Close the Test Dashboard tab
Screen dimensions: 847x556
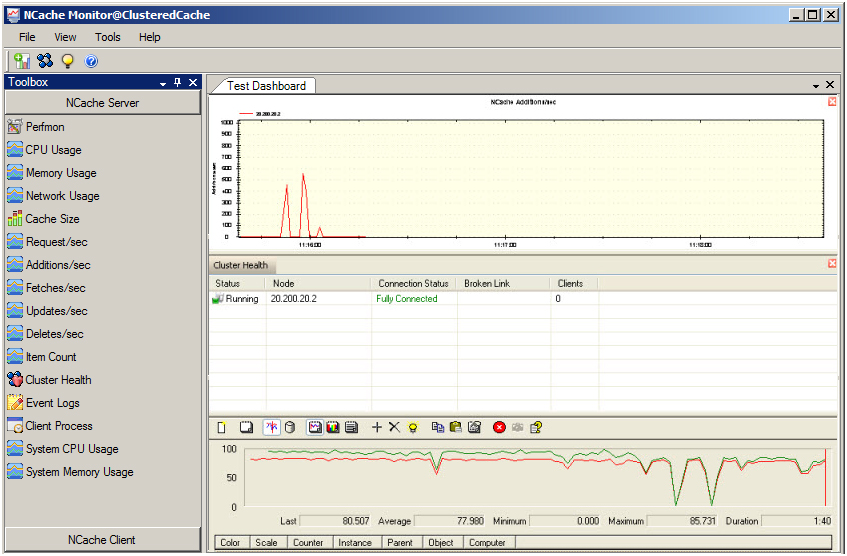830,85
